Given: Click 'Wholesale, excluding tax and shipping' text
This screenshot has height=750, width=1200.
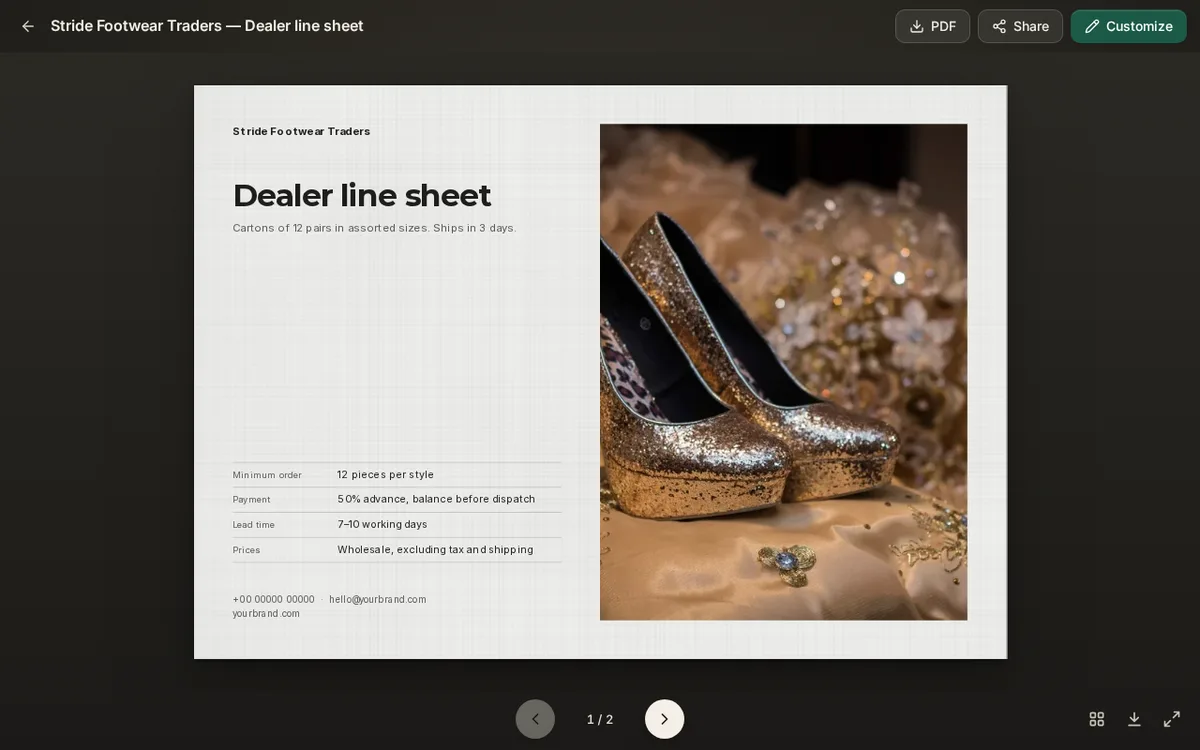Looking at the screenshot, I should coord(435,550).
